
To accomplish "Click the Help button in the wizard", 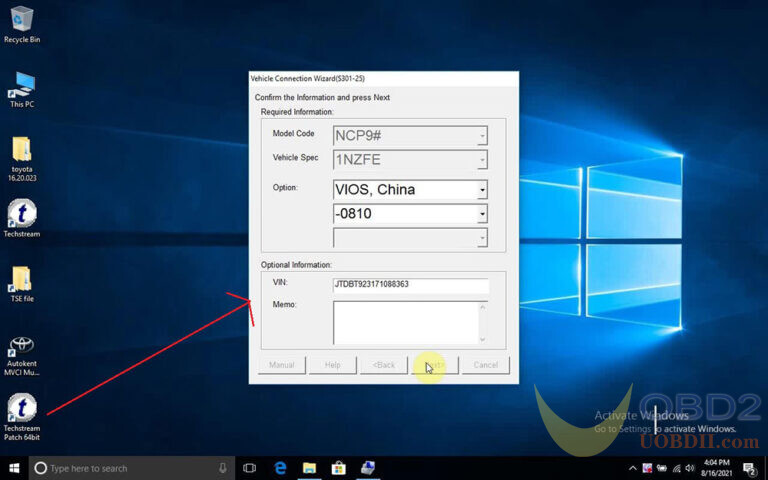I will click(333, 365).
